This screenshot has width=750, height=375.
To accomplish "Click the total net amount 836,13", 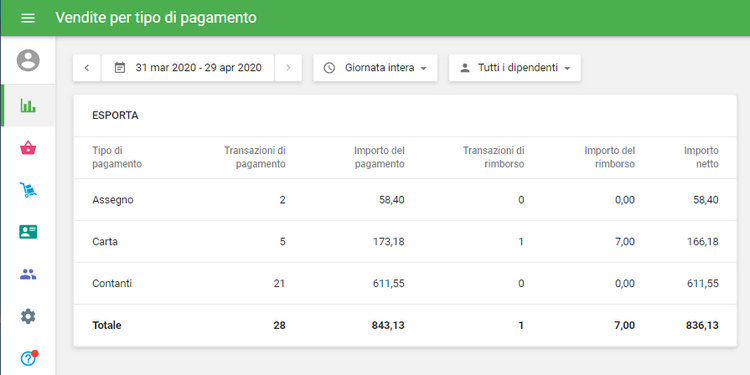I will coord(702,326).
